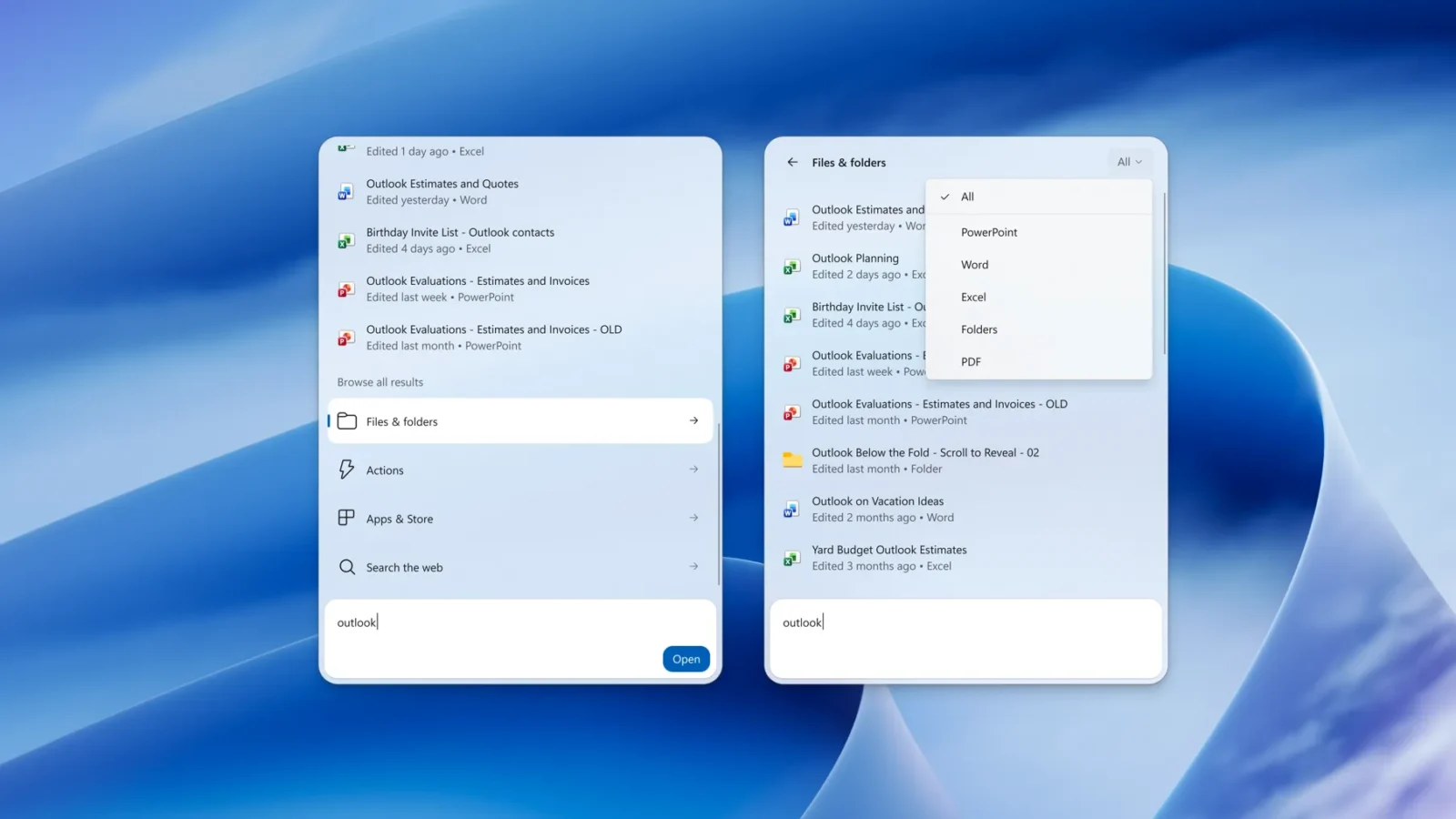
Task: Open Birthday Invite List - Outlook contacts result
Action: tap(520, 240)
